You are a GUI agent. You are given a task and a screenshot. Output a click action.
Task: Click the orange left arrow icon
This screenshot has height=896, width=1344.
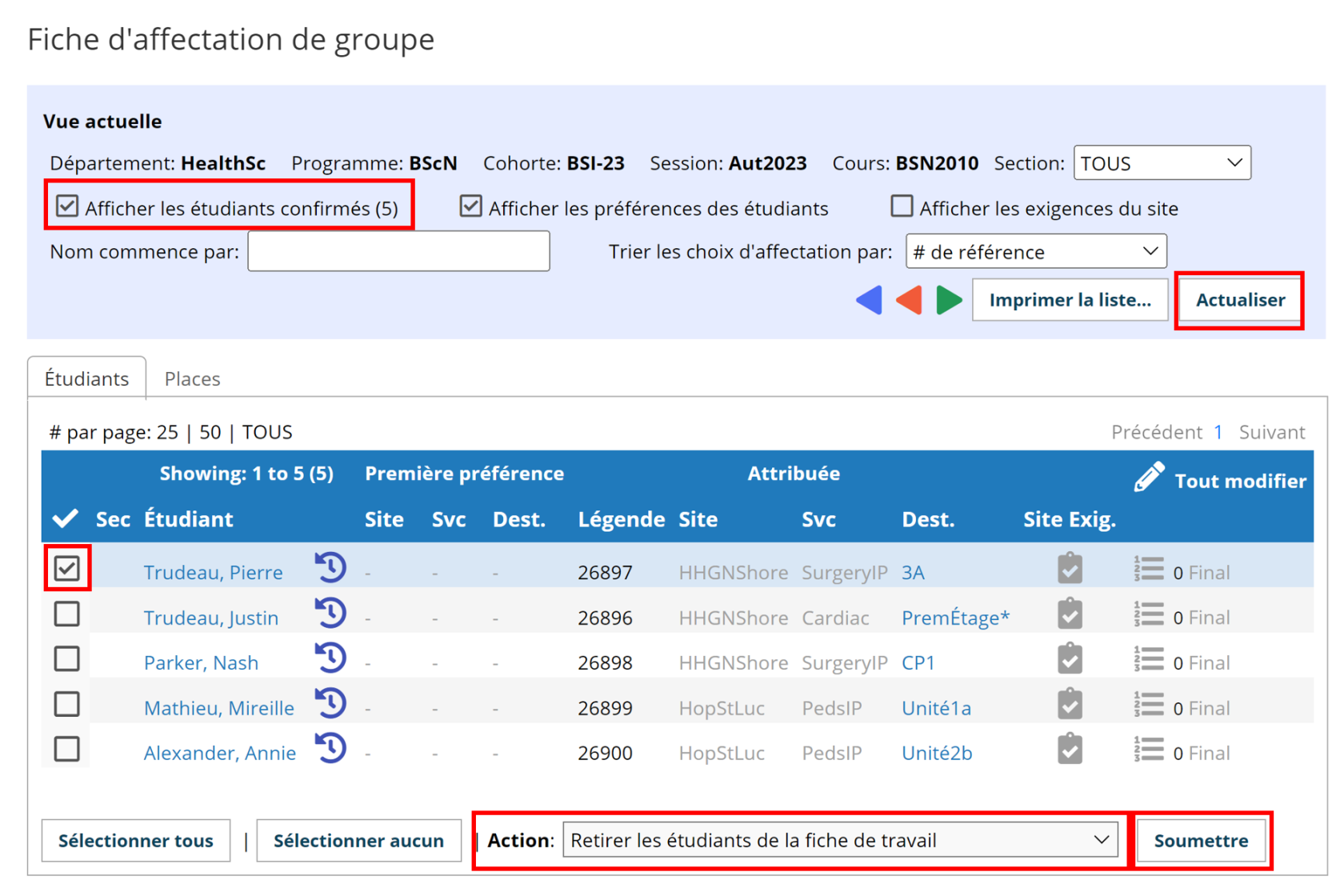click(x=909, y=300)
